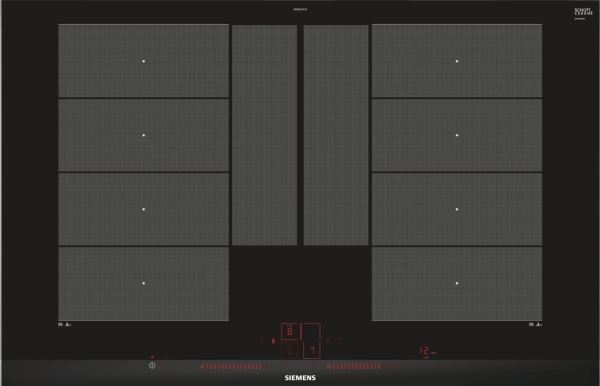Tap the red indicator above power symbol

pyautogui.click(x=152, y=357)
